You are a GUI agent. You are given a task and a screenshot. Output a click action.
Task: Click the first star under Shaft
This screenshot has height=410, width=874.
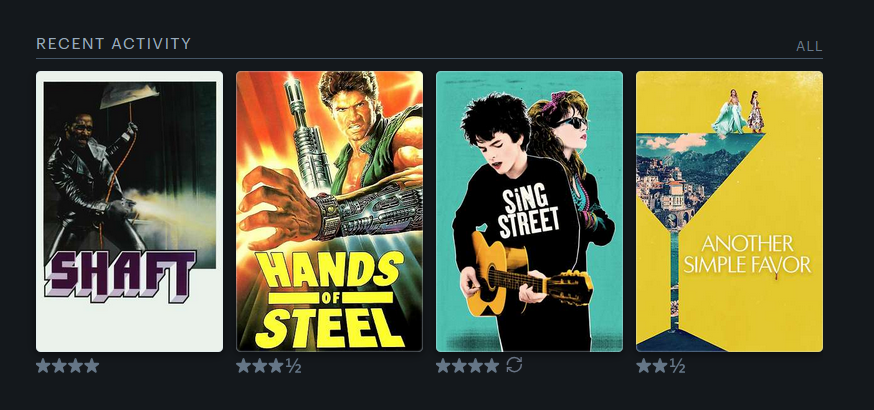click(43, 366)
